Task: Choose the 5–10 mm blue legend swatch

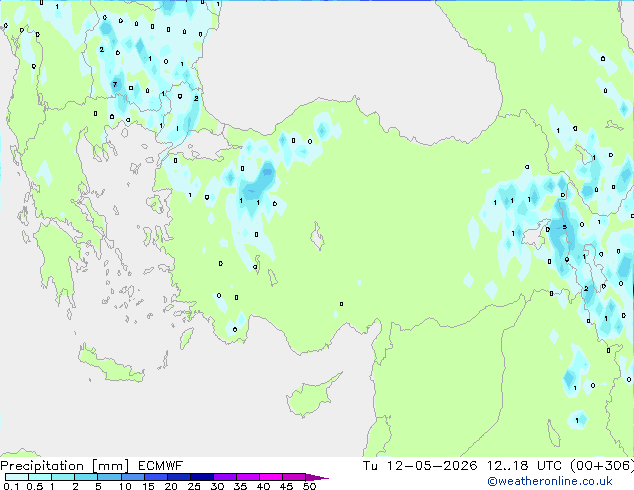Action: pyautogui.click(x=109, y=477)
